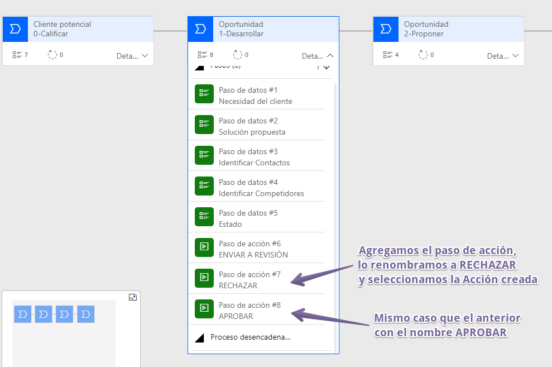Screen dimensions: 552x367
Task: Click the workflow count icon in Calificar stage
Action: pyautogui.click(x=52, y=55)
